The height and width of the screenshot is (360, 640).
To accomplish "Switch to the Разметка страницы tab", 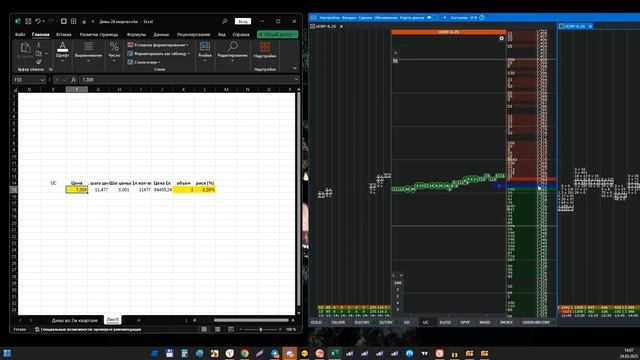I will tap(99, 35).
